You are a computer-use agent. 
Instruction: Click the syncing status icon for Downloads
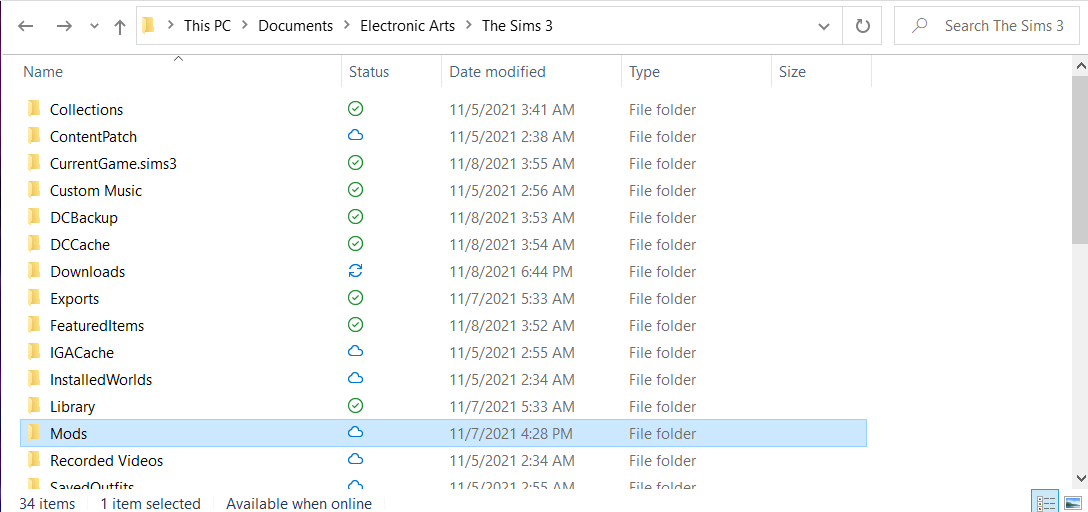[x=355, y=271]
